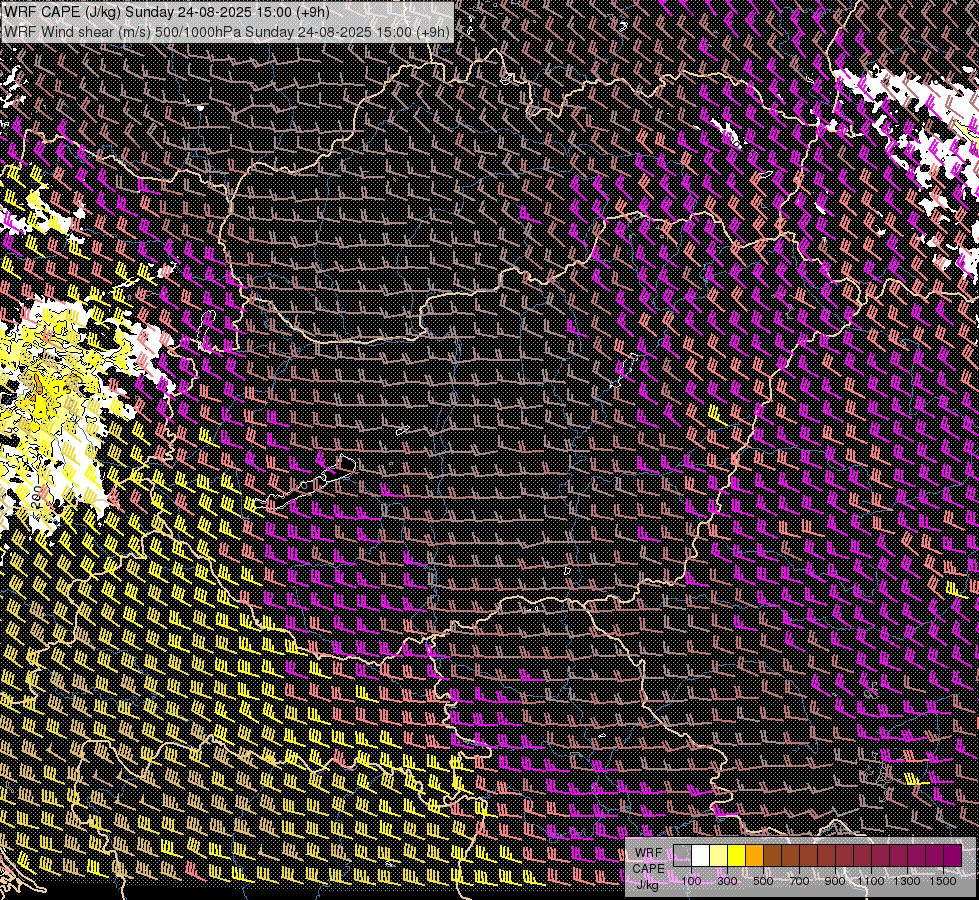This screenshot has width=979, height=900.
Task: Choose the orange legend swatch
Action: point(754,855)
